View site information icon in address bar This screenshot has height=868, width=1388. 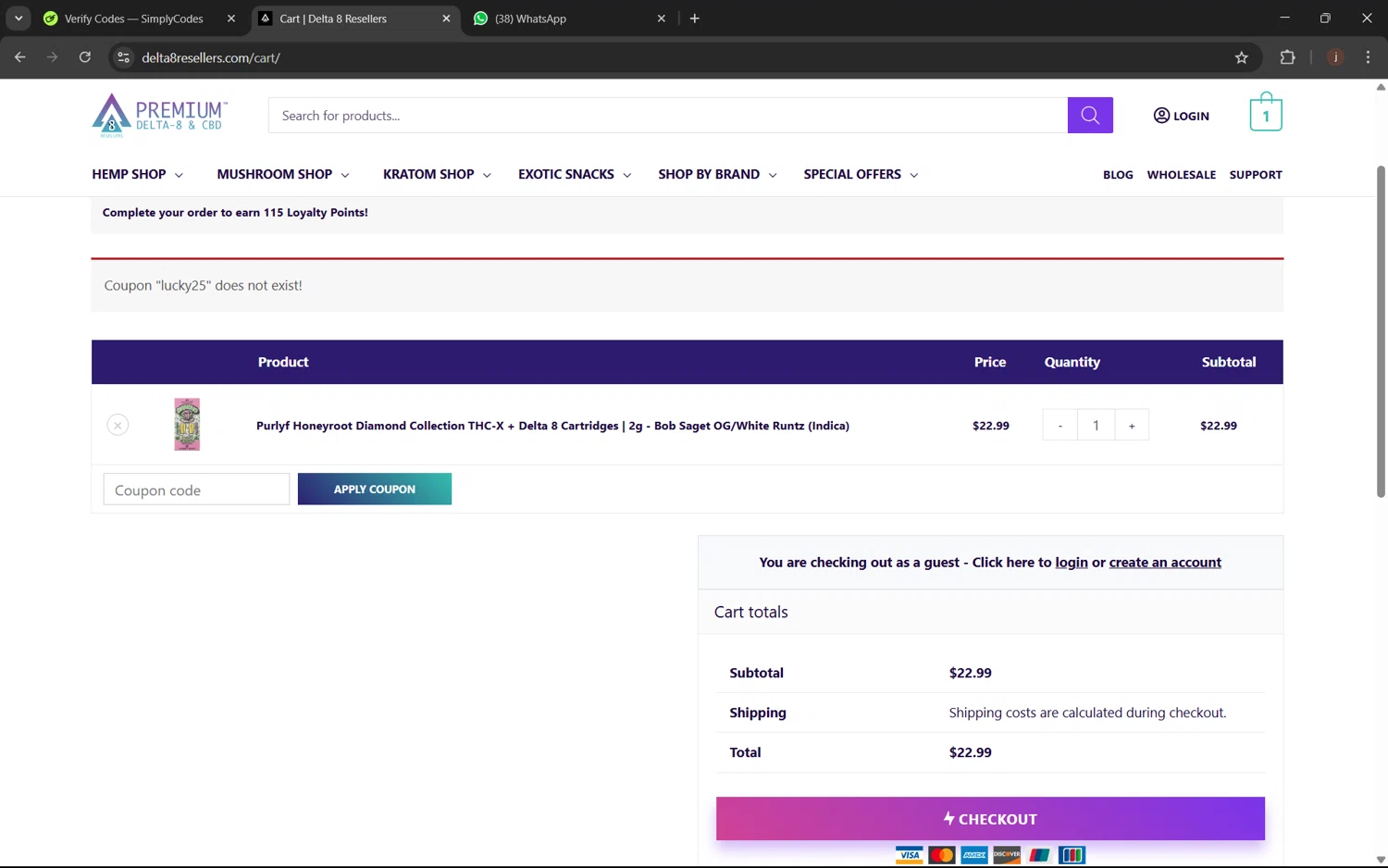click(123, 57)
